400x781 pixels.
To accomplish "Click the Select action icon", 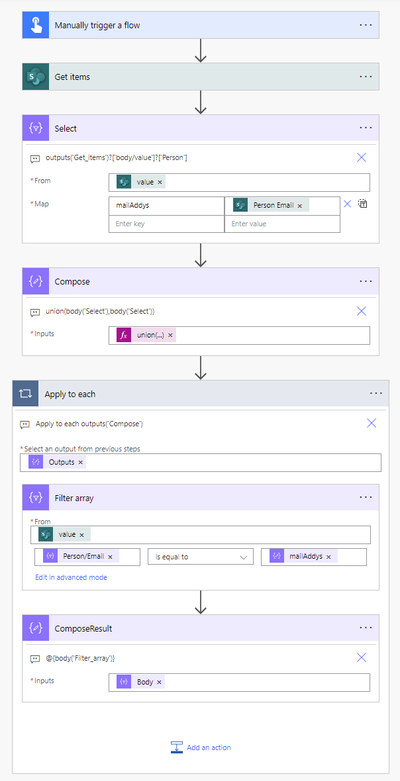I will [35, 128].
